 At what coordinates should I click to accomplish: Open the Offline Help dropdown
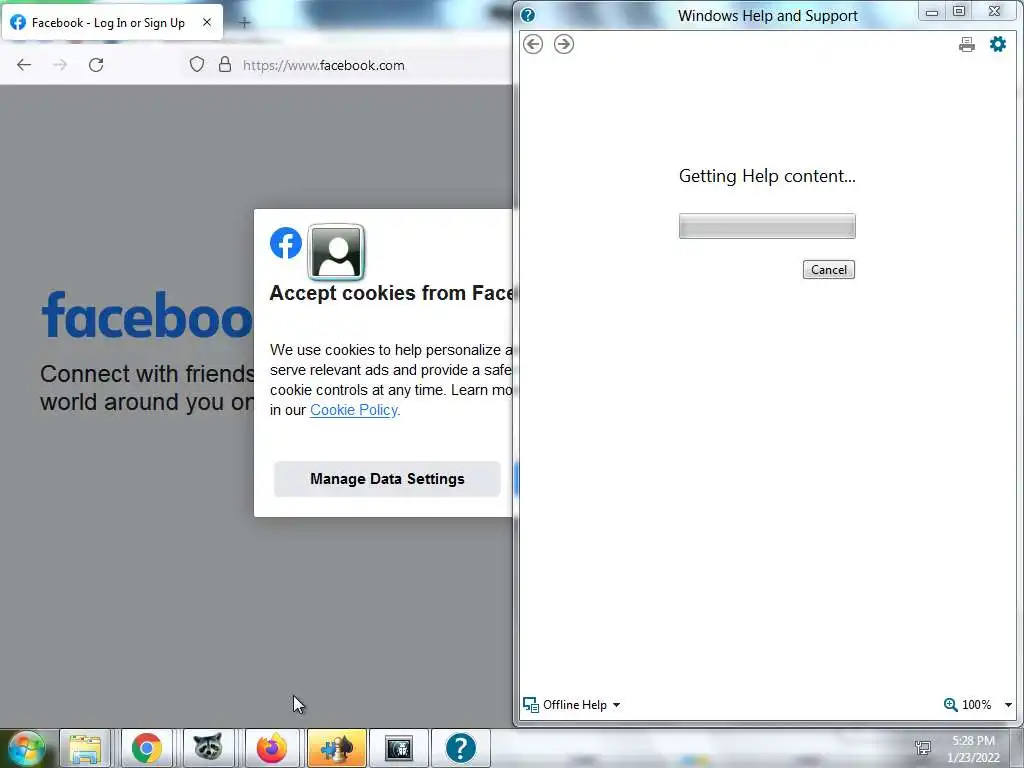click(571, 705)
